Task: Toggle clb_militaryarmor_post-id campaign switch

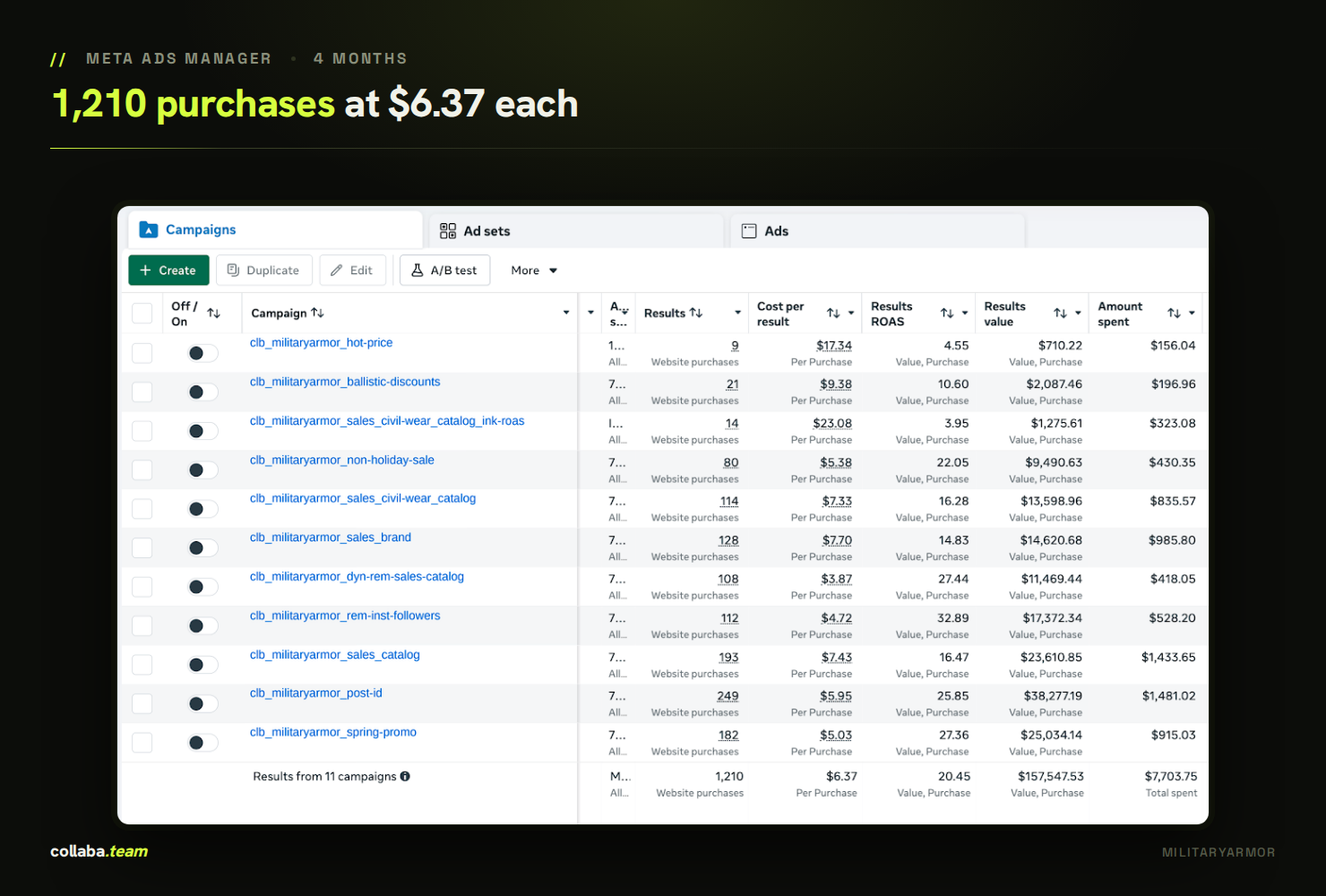Action: [202, 704]
